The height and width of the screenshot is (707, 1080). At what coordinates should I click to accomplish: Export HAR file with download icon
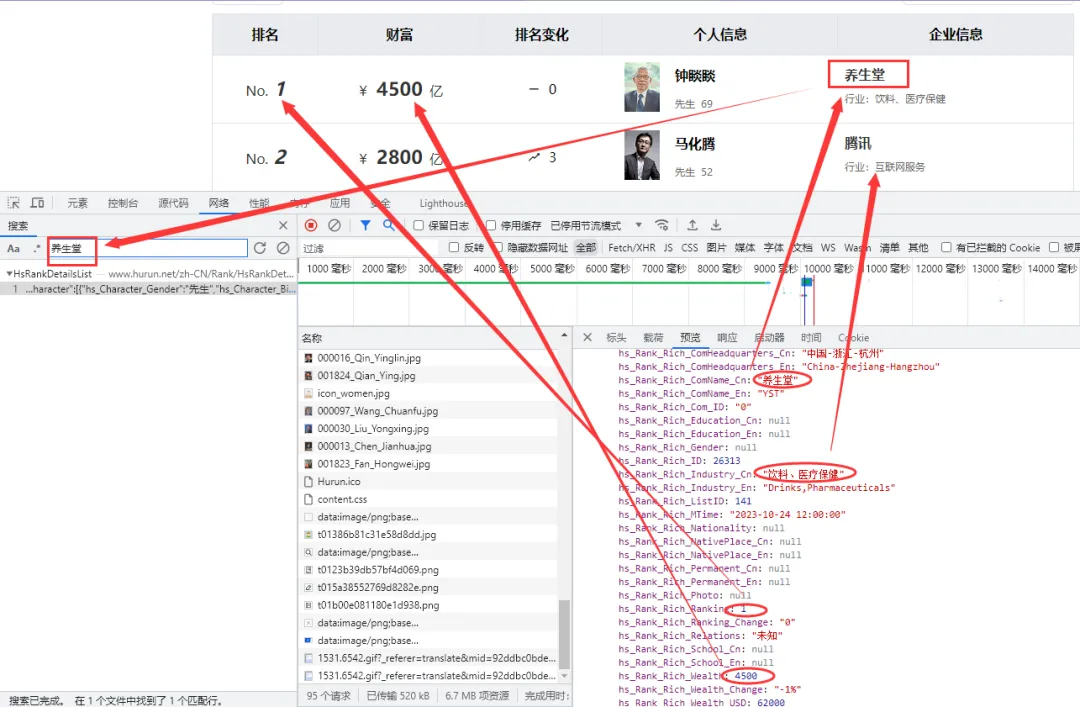point(716,225)
